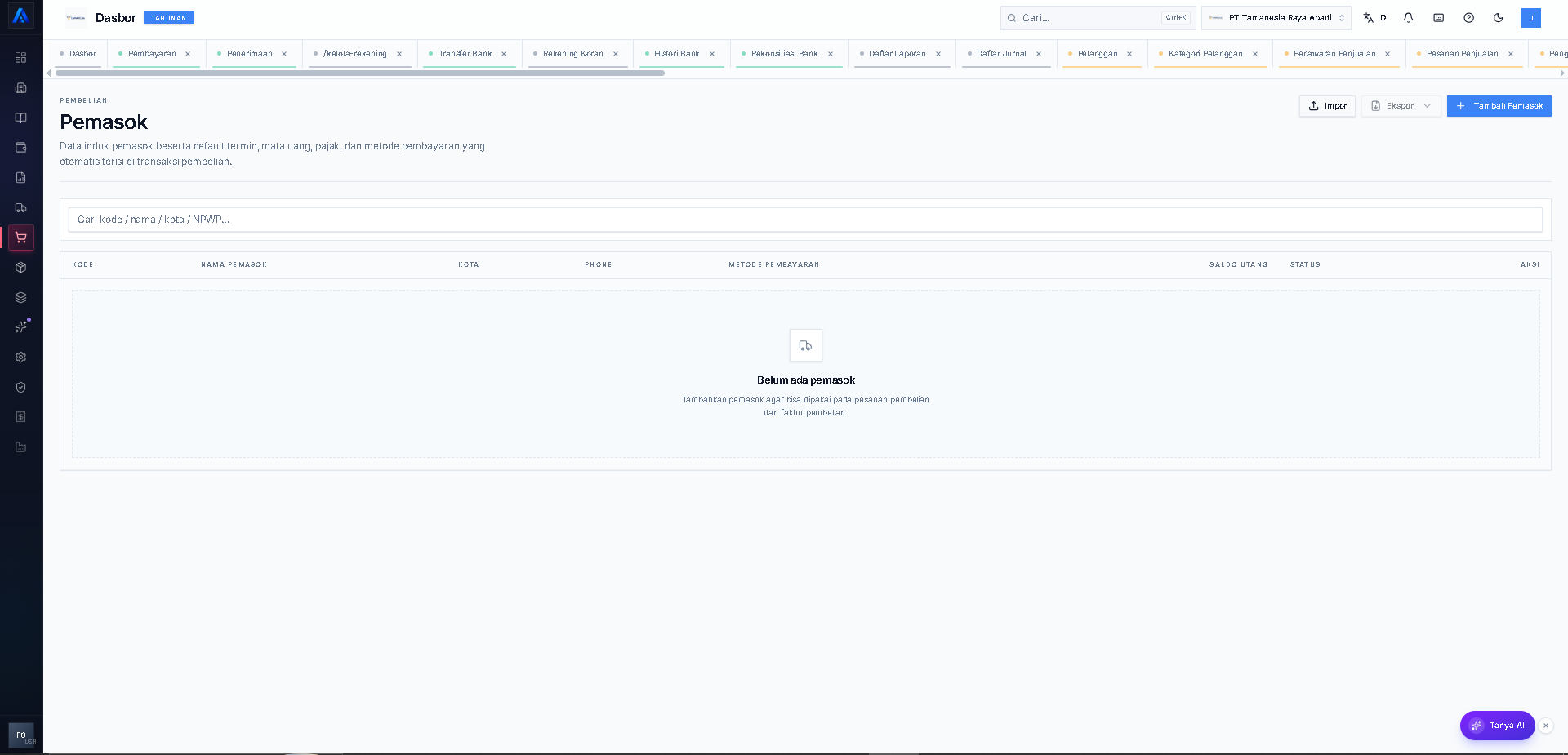Viewport: 1568px width, 755px height.
Task: Expand the Ekspor dropdown
Action: pos(1401,106)
